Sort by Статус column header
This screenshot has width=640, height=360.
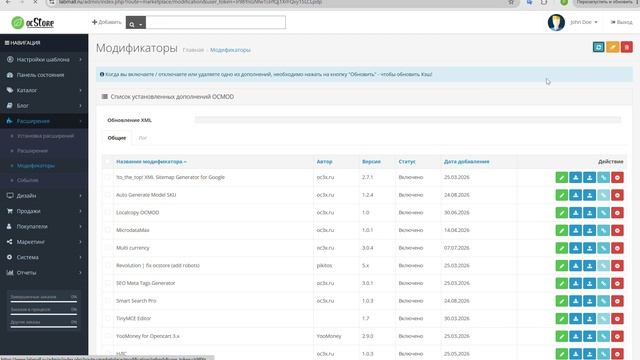pyautogui.click(x=407, y=162)
